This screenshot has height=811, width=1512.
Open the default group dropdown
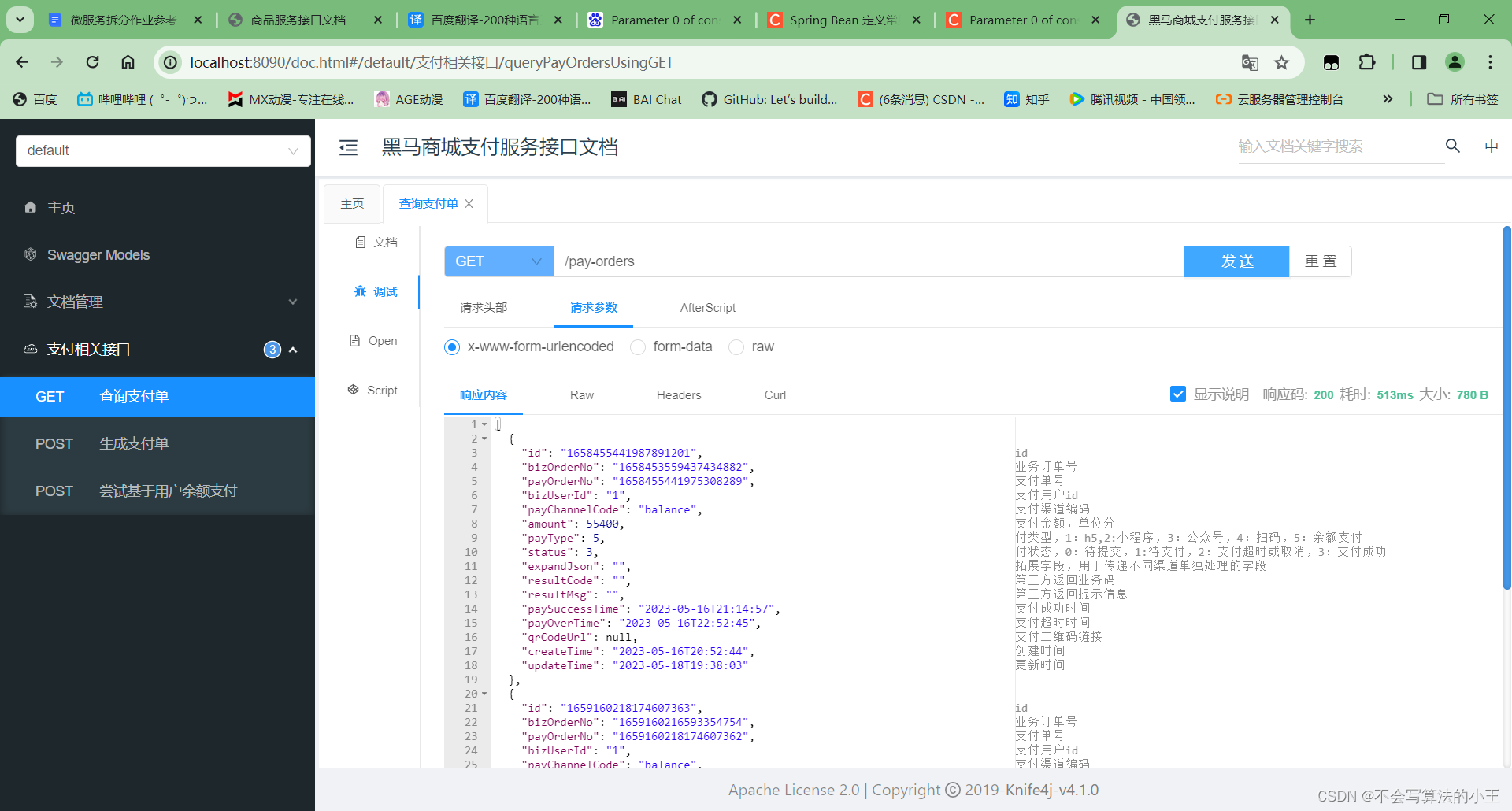[163, 150]
